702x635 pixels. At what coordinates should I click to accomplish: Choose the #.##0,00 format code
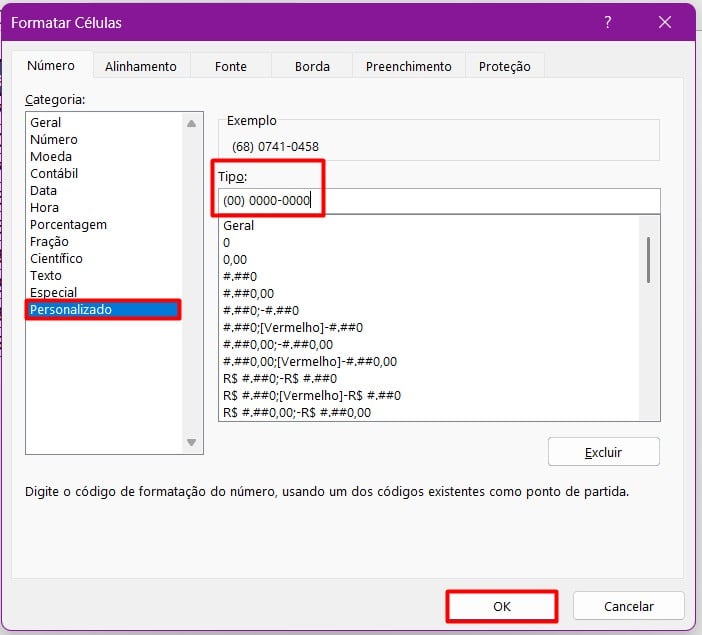point(429,293)
